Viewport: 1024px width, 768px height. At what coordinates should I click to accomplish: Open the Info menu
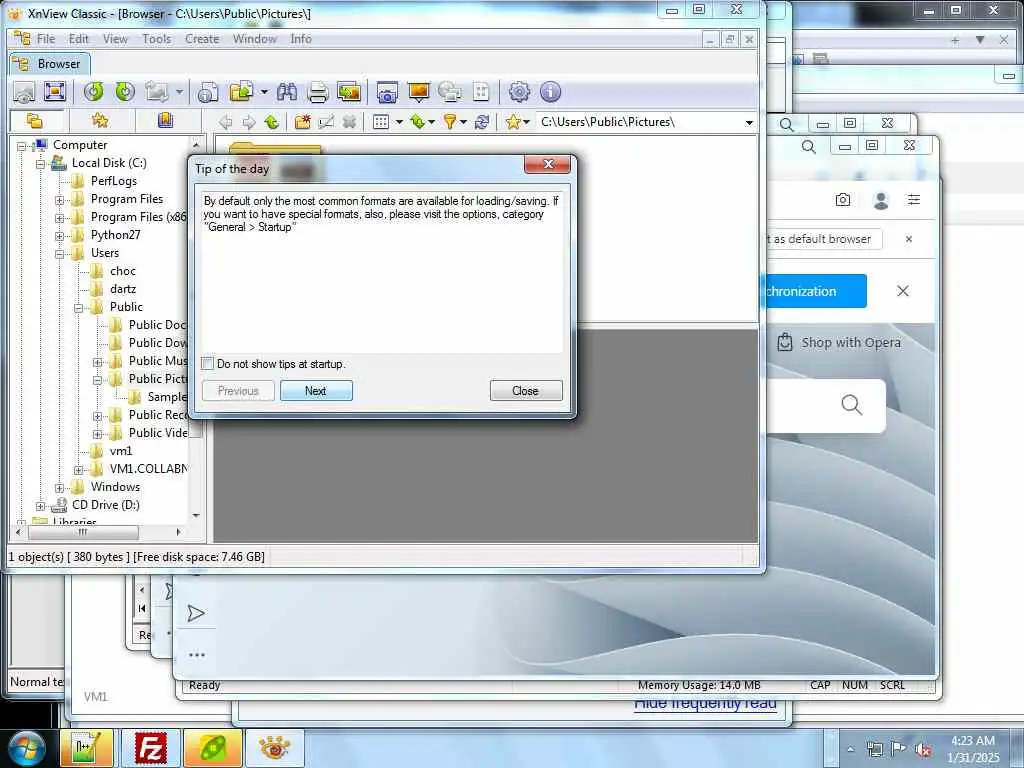301,39
